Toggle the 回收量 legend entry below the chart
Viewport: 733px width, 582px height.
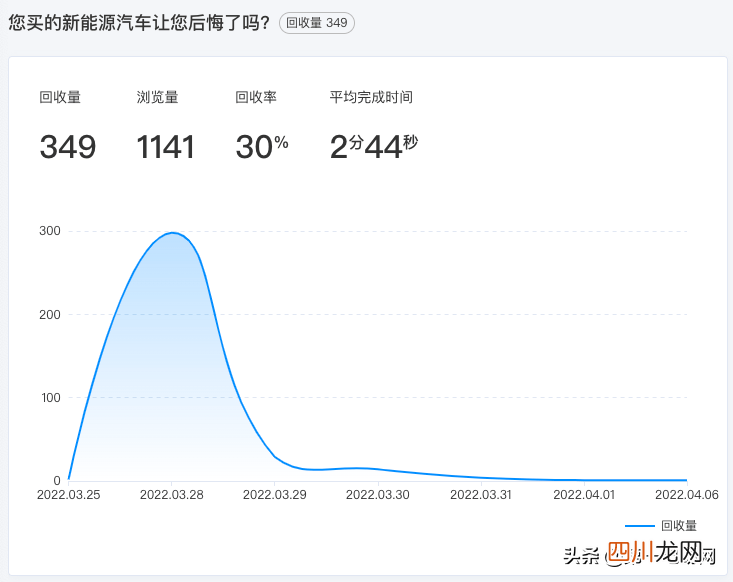pos(661,525)
